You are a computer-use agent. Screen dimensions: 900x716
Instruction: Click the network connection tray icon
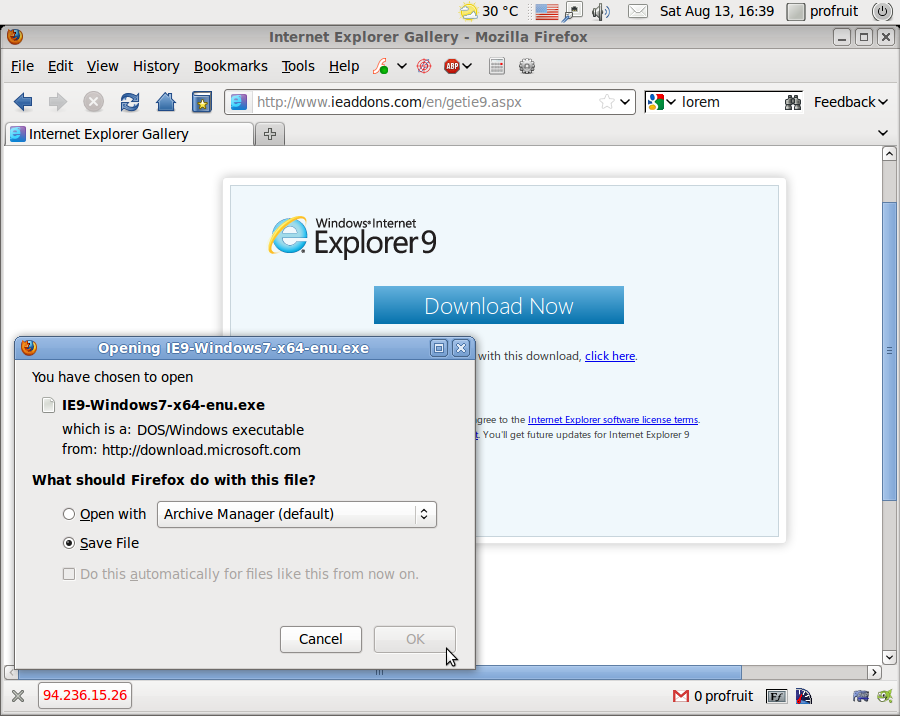[573, 11]
